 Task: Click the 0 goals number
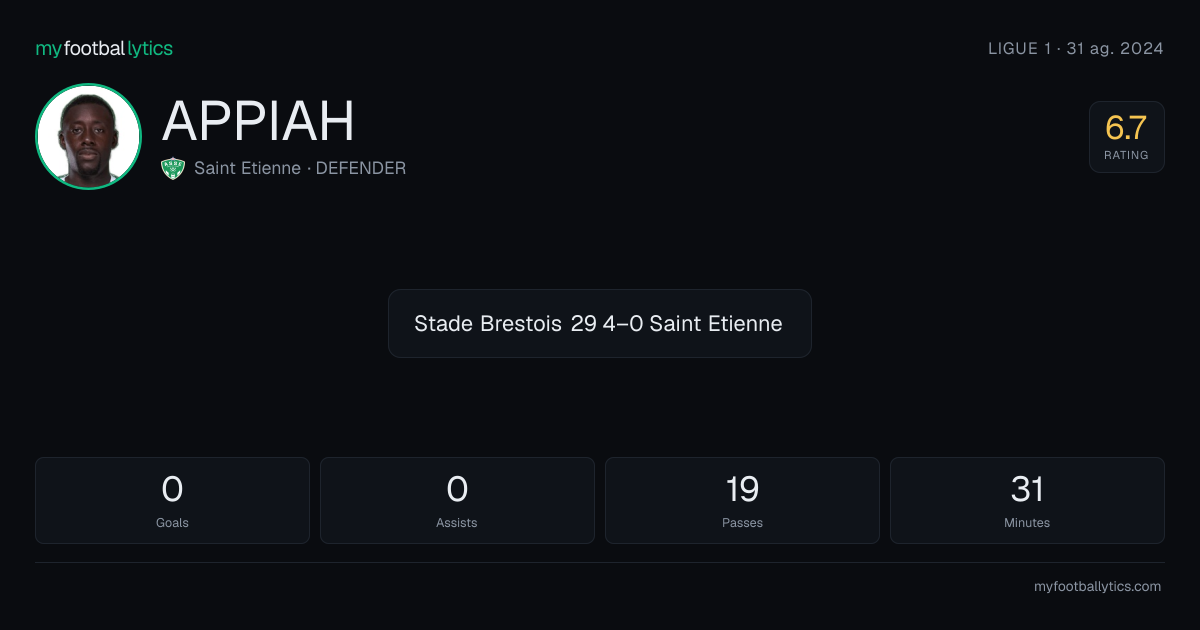click(172, 489)
